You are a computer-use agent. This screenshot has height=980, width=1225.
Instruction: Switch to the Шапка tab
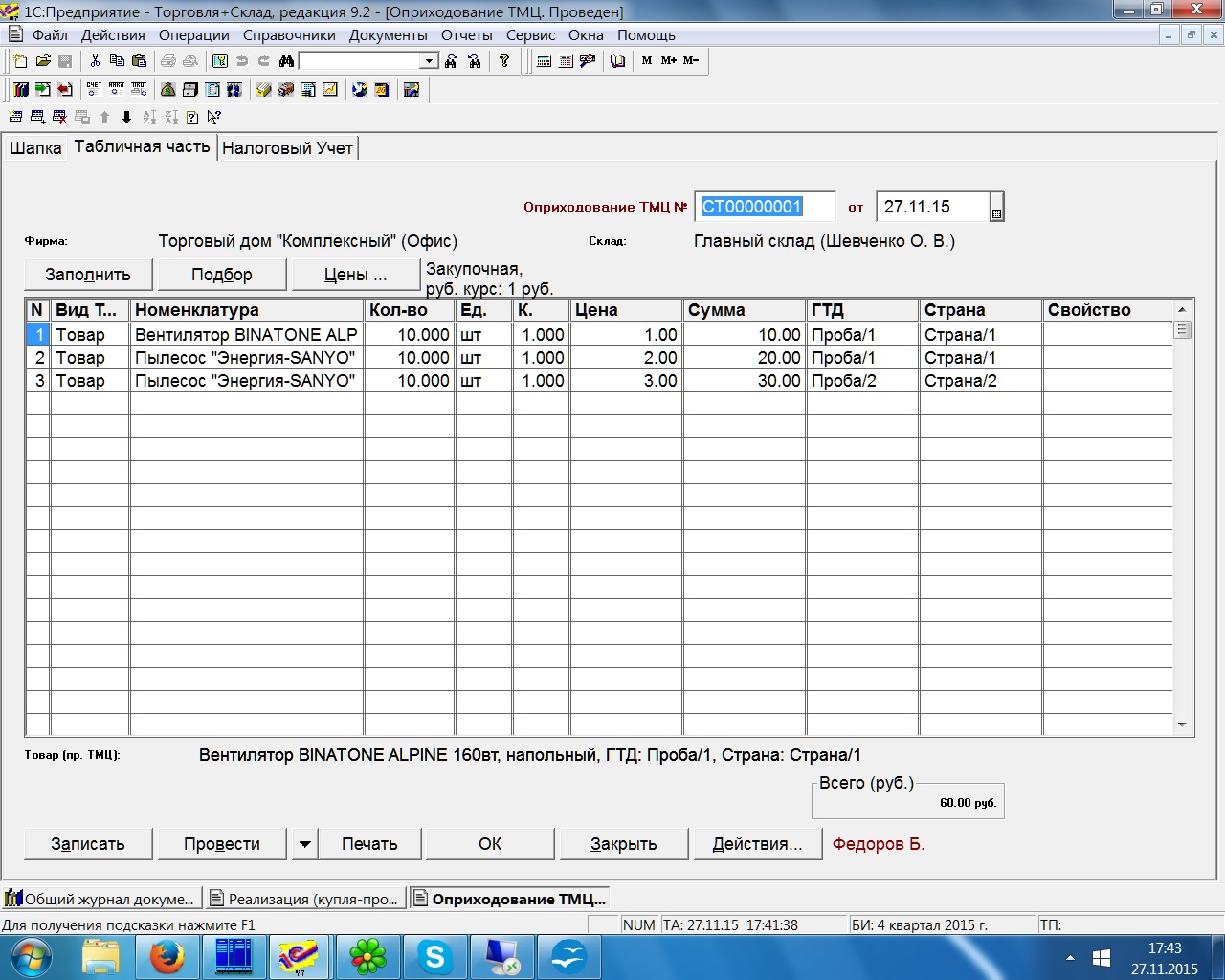[x=35, y=148]
